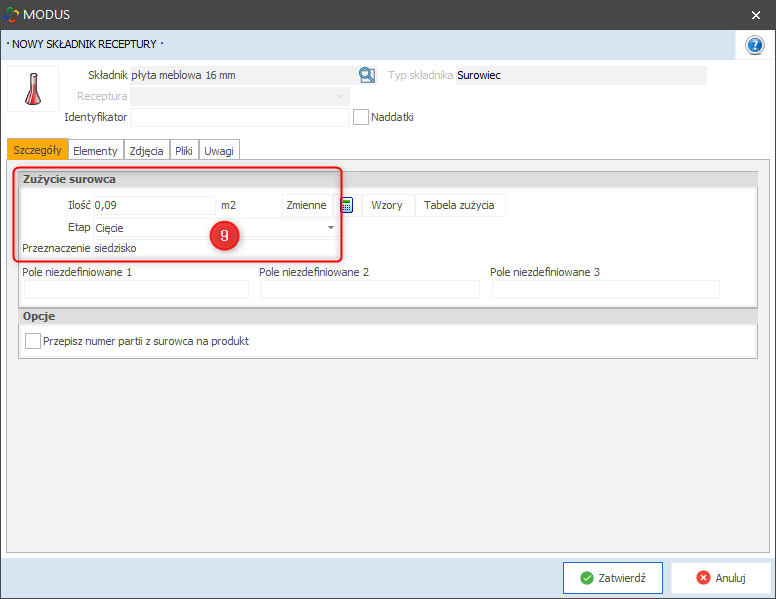Click the Wzory formulas button
776x599 pixels.
coord(387,205)
